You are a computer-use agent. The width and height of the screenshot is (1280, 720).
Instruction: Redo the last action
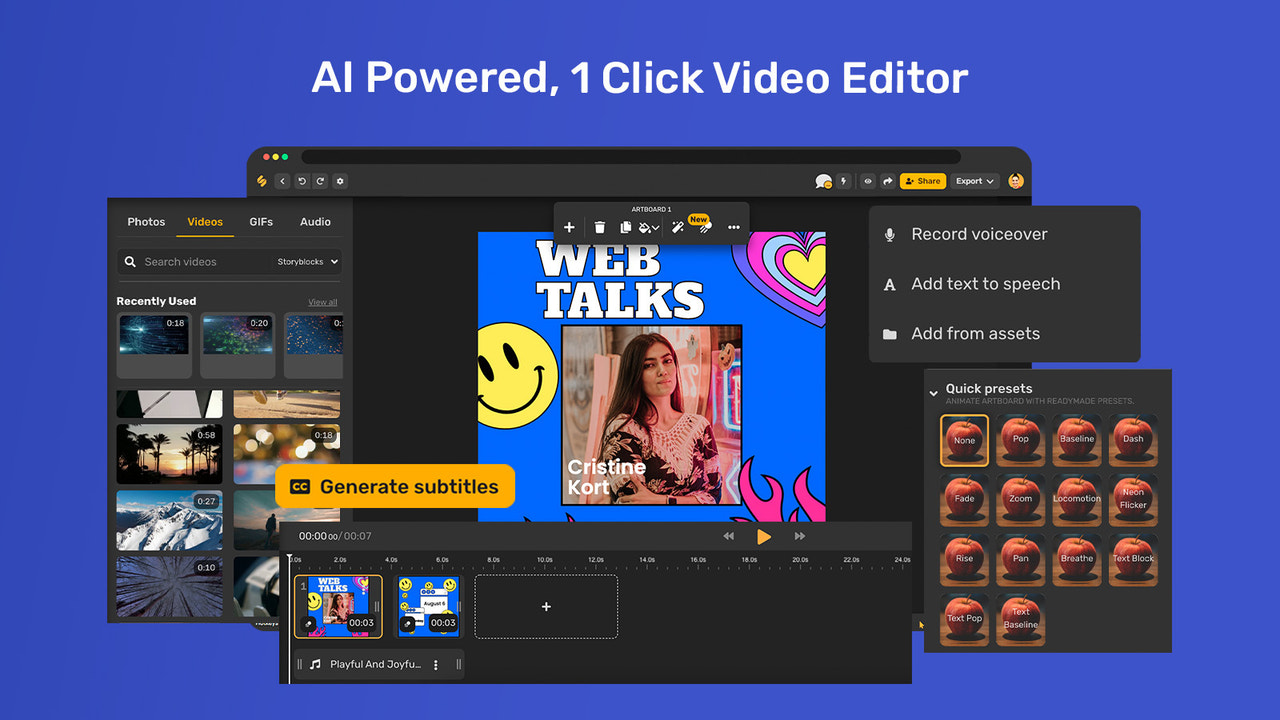(320, 181)
